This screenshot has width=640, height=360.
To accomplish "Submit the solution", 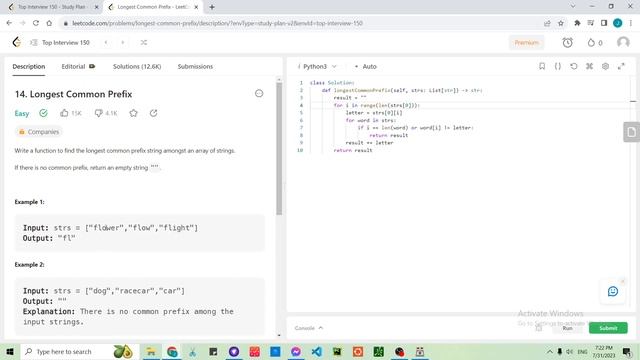I will point(608,328).
